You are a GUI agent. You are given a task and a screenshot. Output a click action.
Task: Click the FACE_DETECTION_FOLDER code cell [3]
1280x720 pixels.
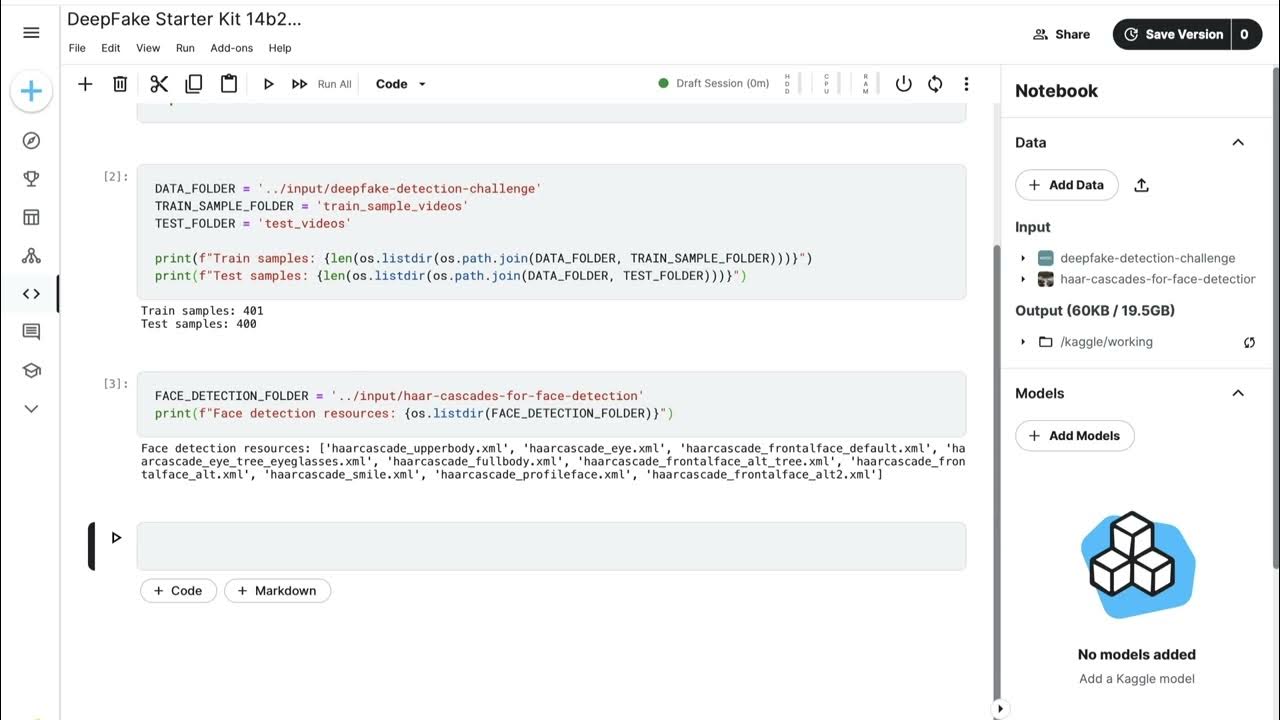[x=551, y=404]
